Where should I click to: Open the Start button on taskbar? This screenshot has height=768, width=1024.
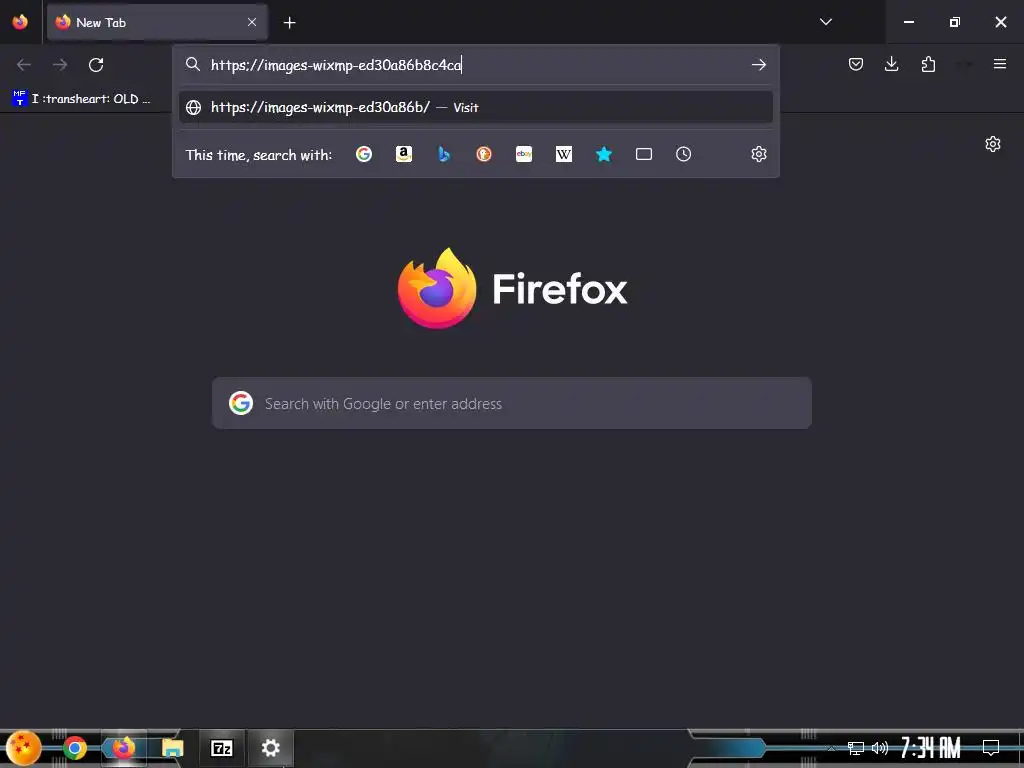(24, 748)
